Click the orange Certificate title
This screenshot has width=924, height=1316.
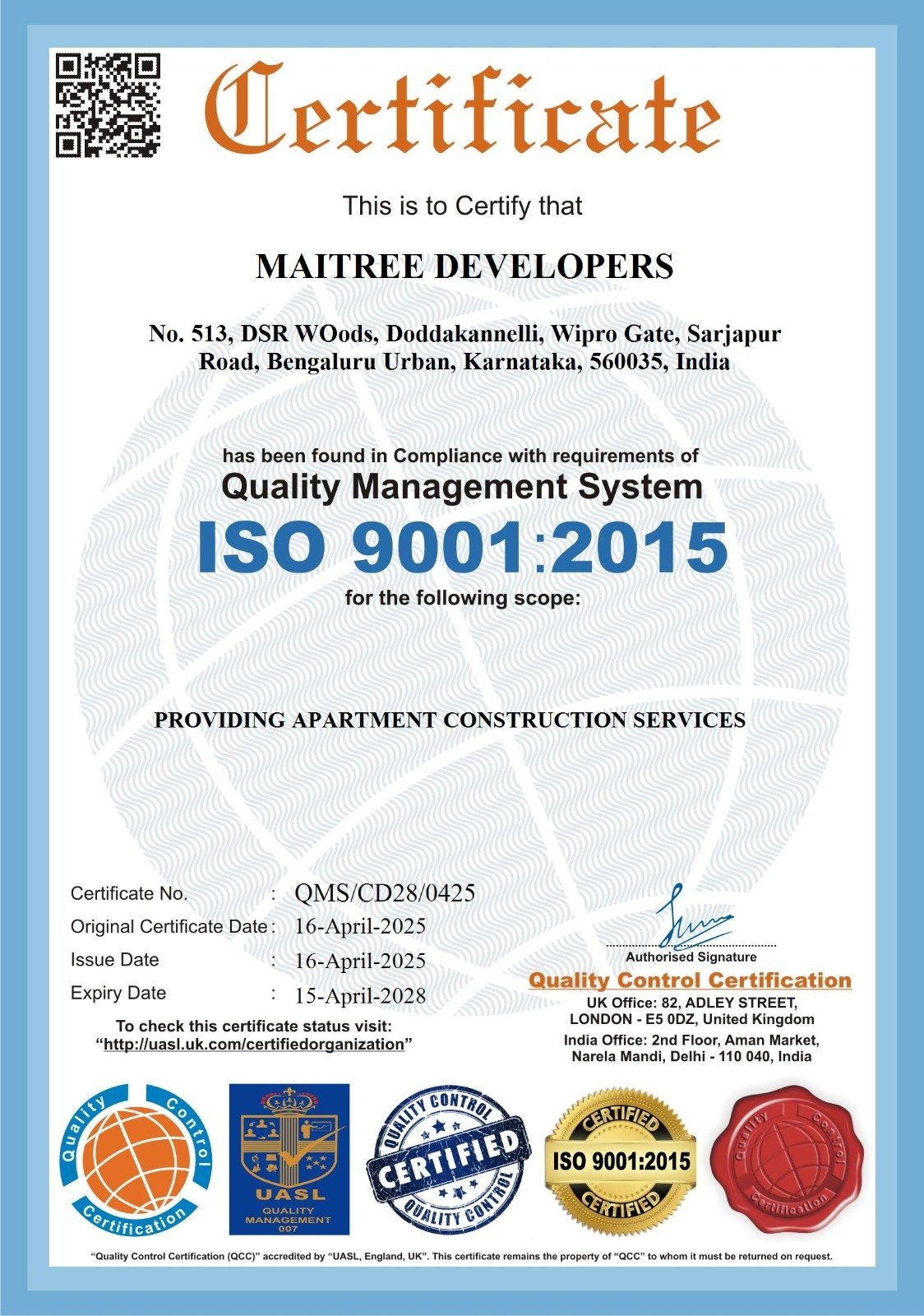[462, 111]
